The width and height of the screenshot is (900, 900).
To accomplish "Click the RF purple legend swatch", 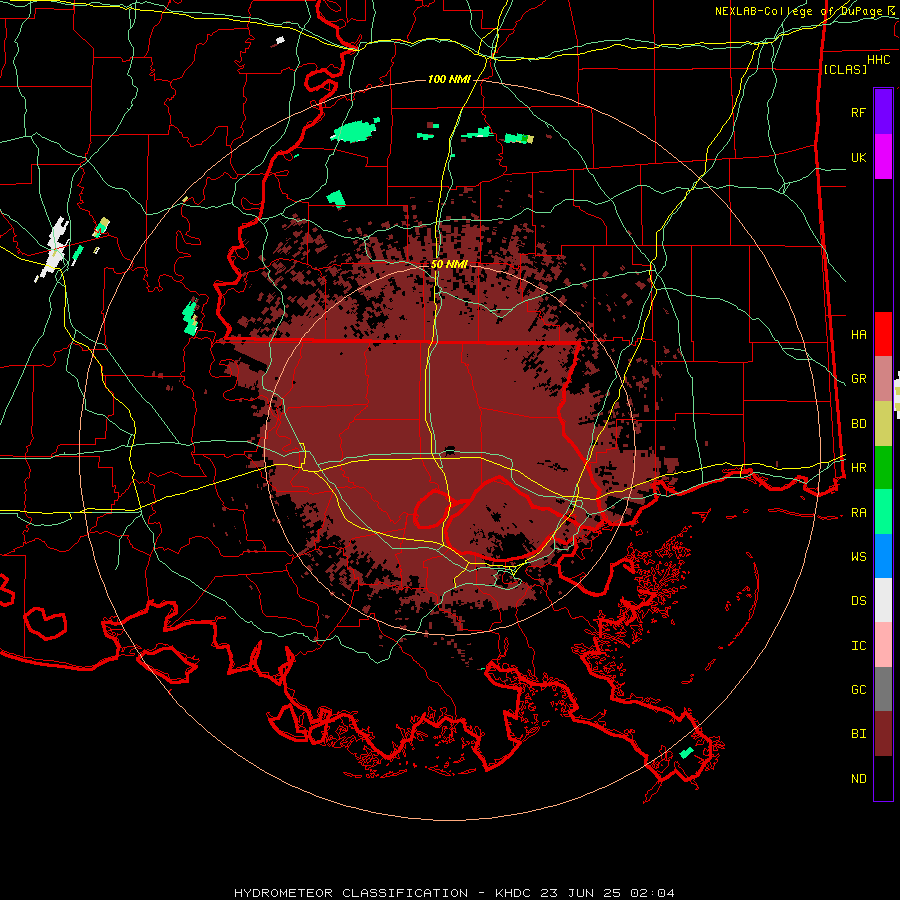I will pyautogui.click(x=883, y=112).
